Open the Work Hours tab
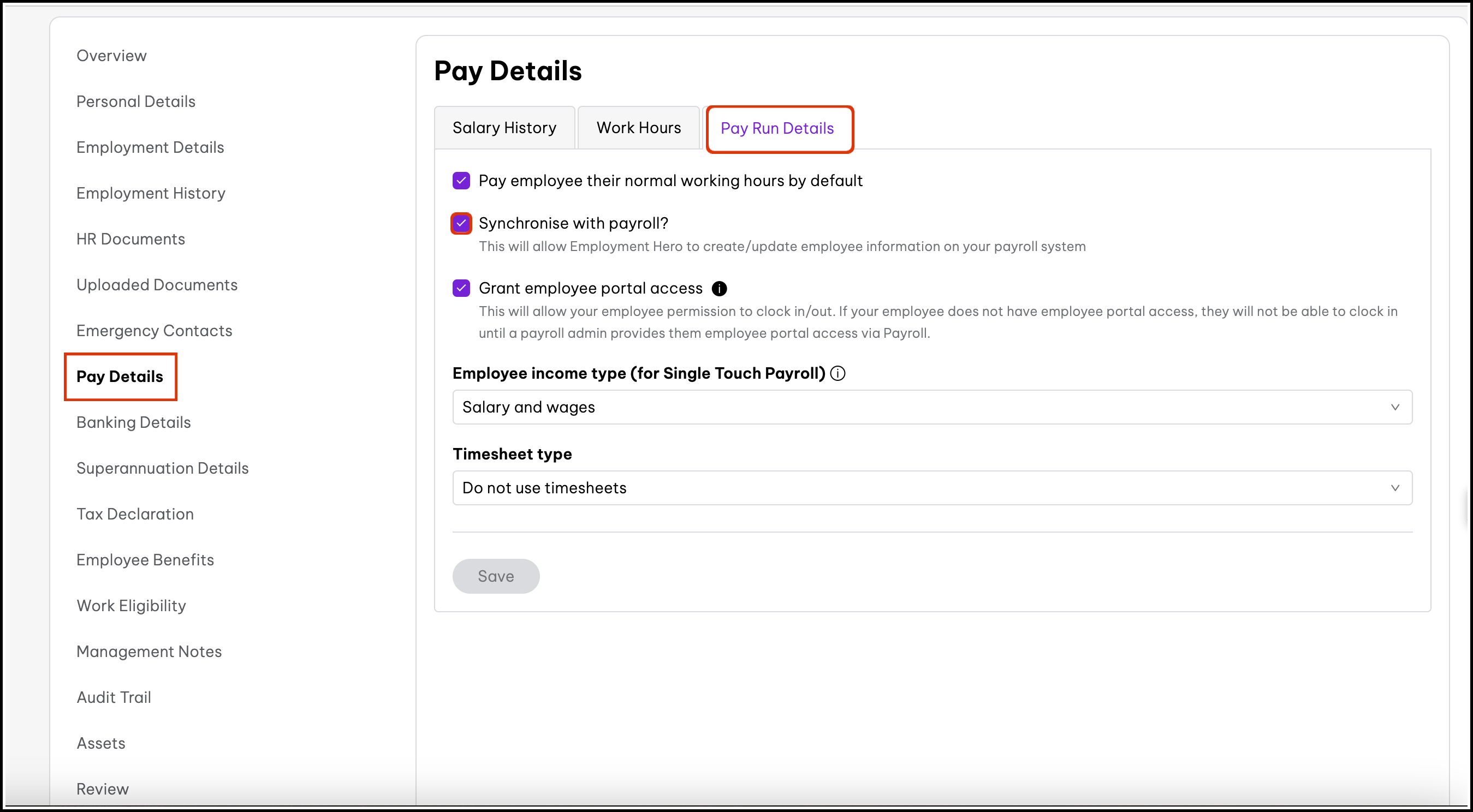The height and width of the screenshot is (812, 1473). 638,128
